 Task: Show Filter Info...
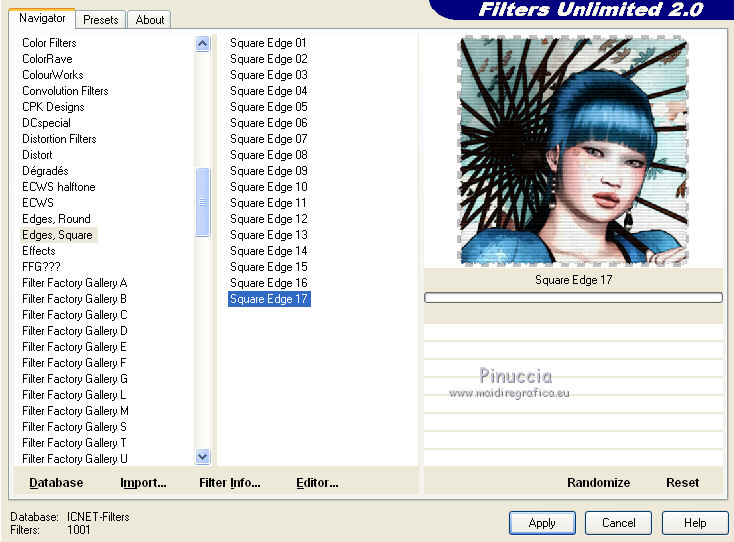click(230, 483)
